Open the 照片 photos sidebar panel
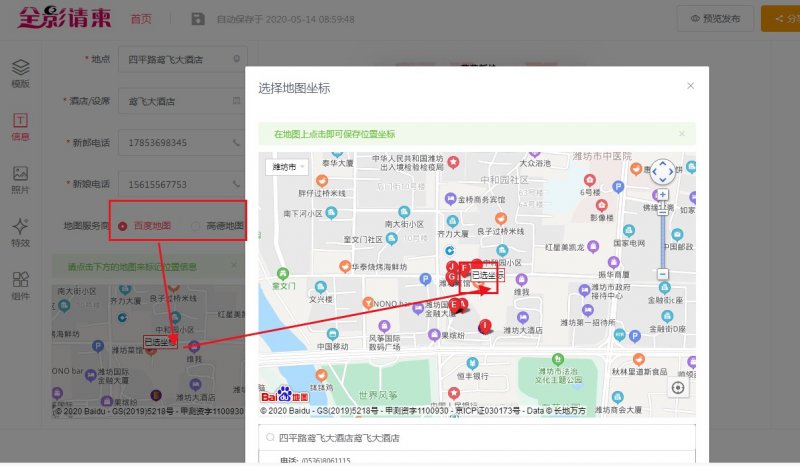 point(20,180)
